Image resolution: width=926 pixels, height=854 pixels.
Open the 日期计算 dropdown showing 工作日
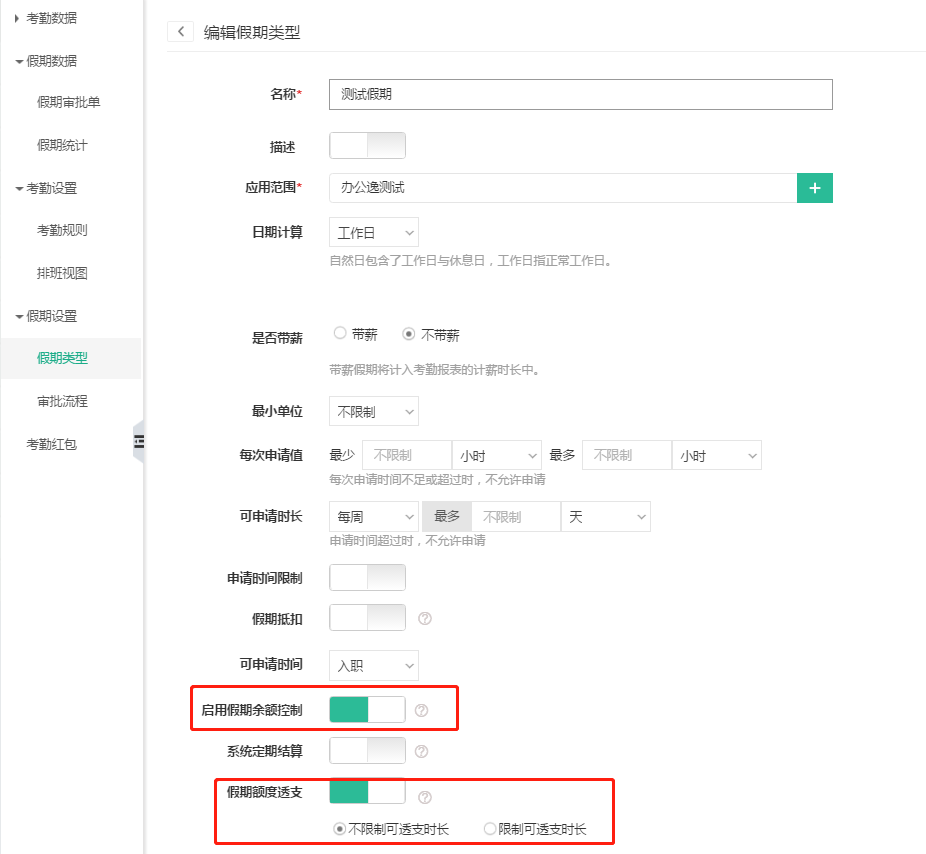click(374, 232)
